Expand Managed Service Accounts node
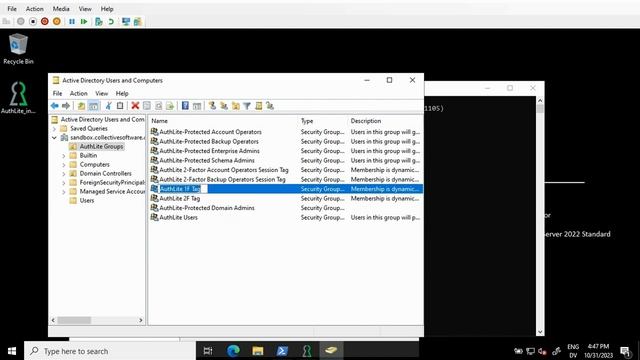The height and width of the screenshot is (360, 640). pos(64,191)
